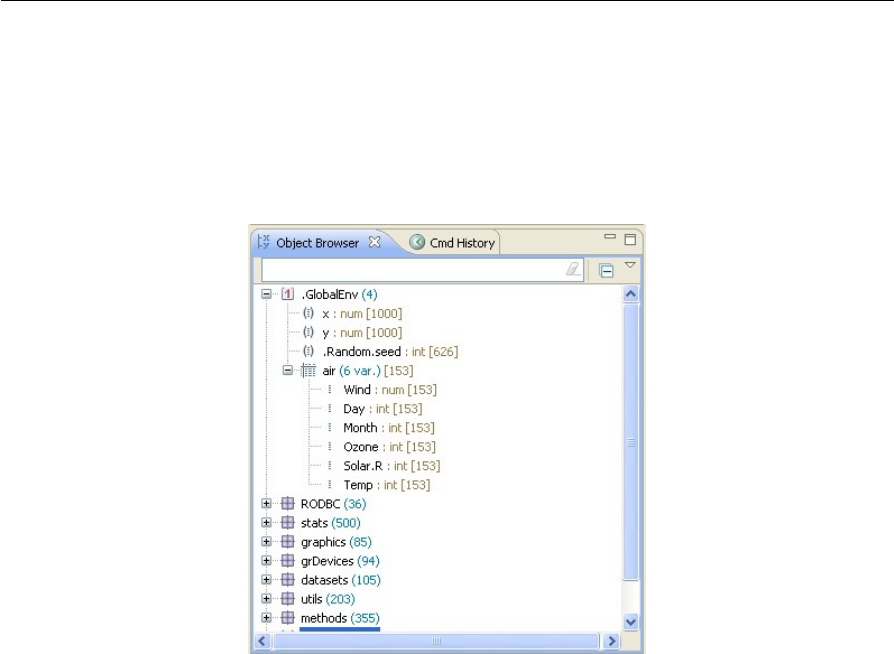Select 'Temp : int [153]' column
This screenshot has width=894, height=654.
pyautogui.click(x=387, y=485)
